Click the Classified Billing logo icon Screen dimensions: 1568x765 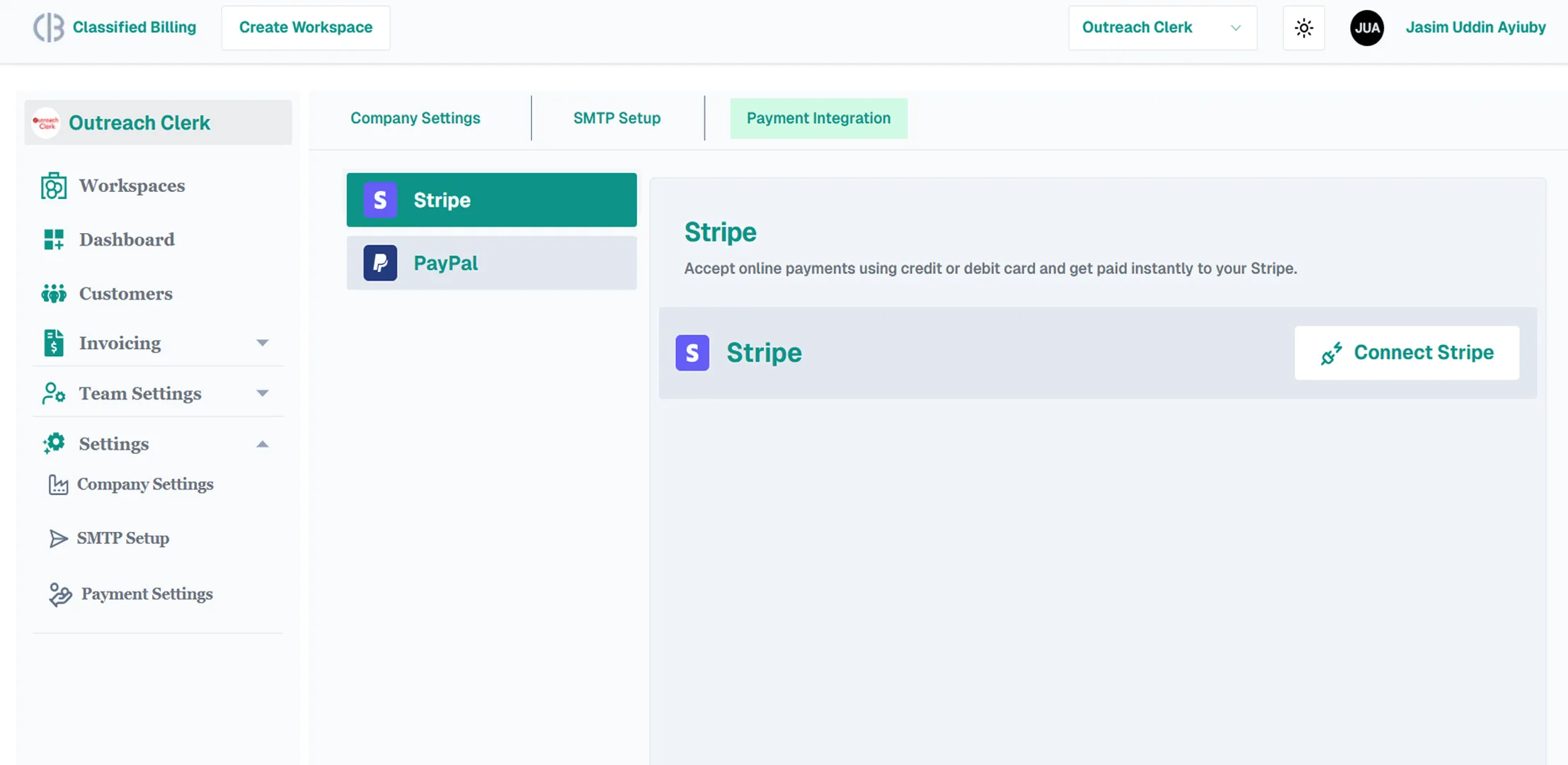tap(48, 28)
